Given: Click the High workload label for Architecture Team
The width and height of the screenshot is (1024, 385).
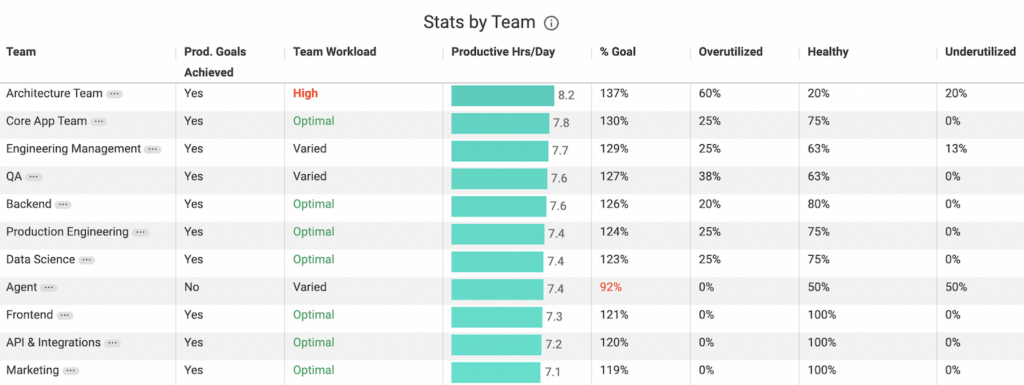Looking at the screenshot, I should 306,93.
